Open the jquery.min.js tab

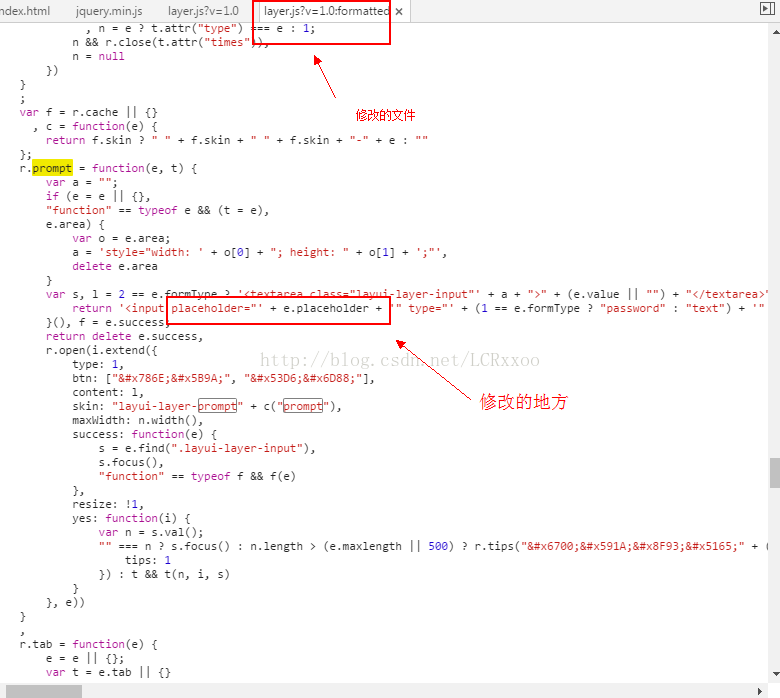coord(109,11)
